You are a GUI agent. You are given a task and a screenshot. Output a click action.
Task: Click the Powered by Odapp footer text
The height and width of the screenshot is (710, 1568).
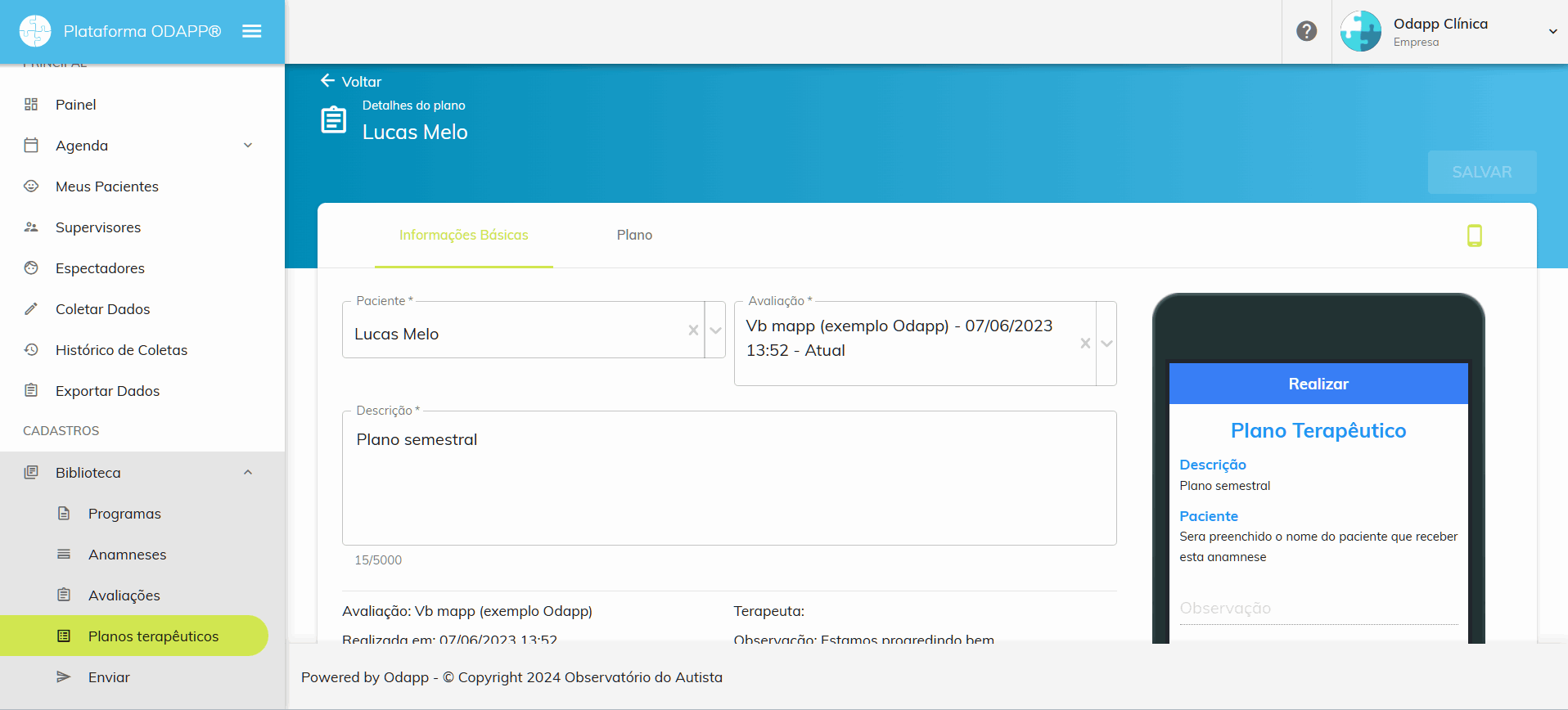click(511, 677)
